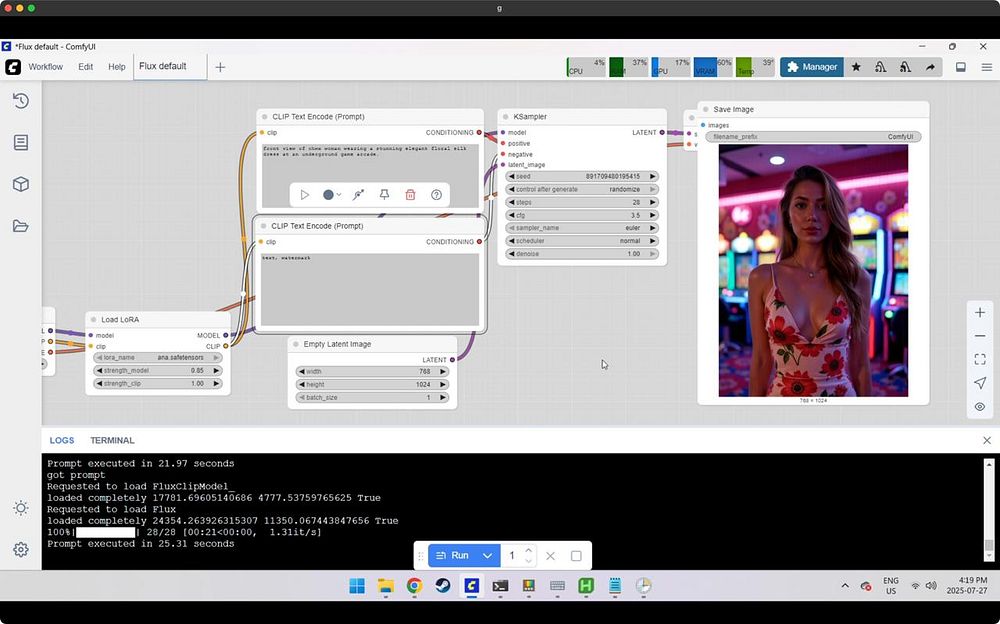Viewport: 1000px width, 624px height.
Task: Switch to the TERMINAL tab
Action: click(x=112, y=440)
